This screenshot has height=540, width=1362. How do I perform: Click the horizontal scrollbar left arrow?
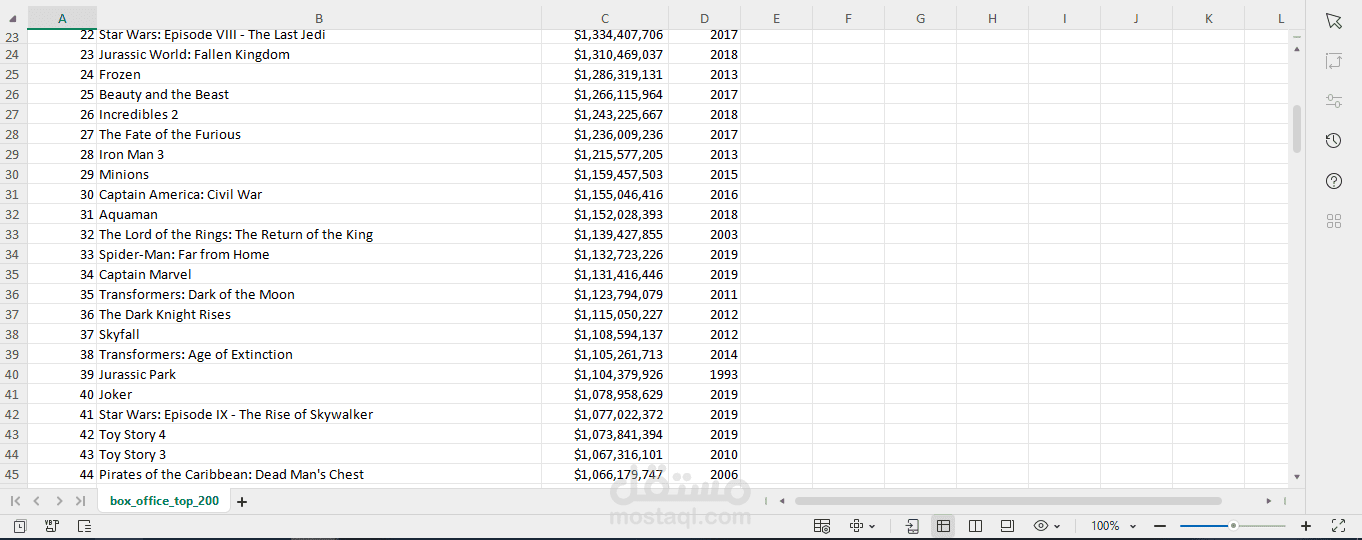[782, 501]
